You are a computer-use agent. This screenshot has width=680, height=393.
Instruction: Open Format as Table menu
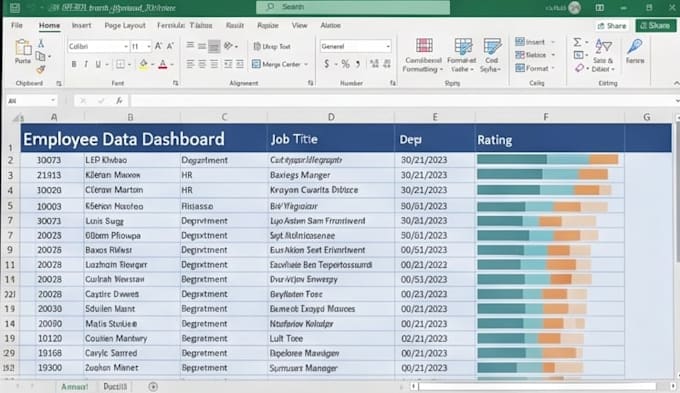click(x=462, y=55)
